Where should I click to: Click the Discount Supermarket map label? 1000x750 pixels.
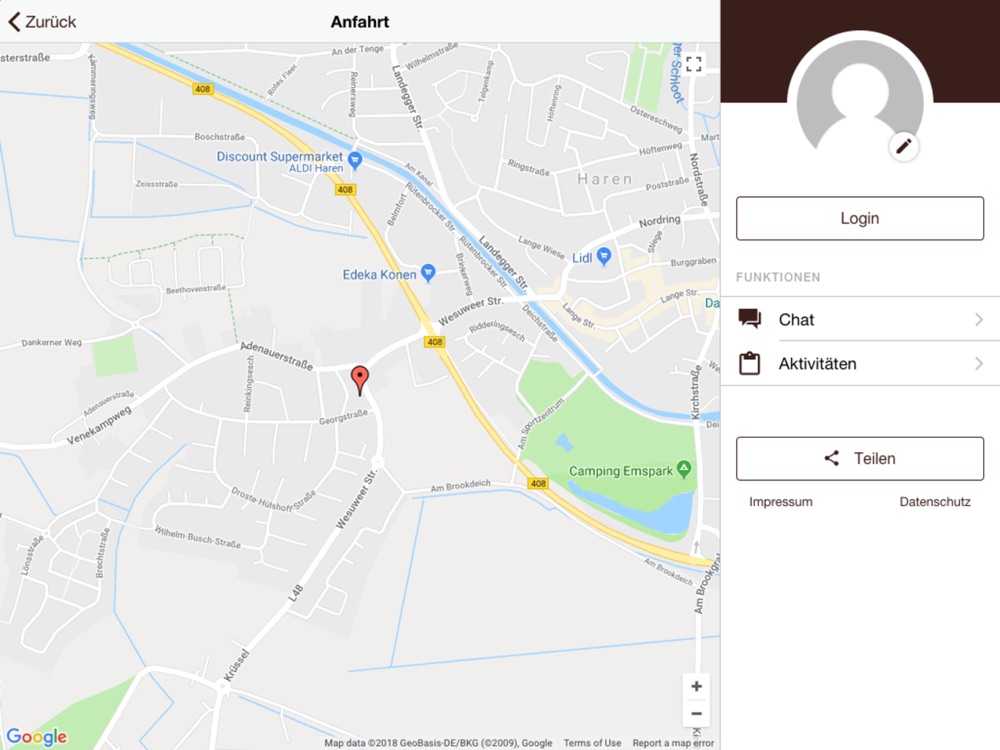[279, 156]
